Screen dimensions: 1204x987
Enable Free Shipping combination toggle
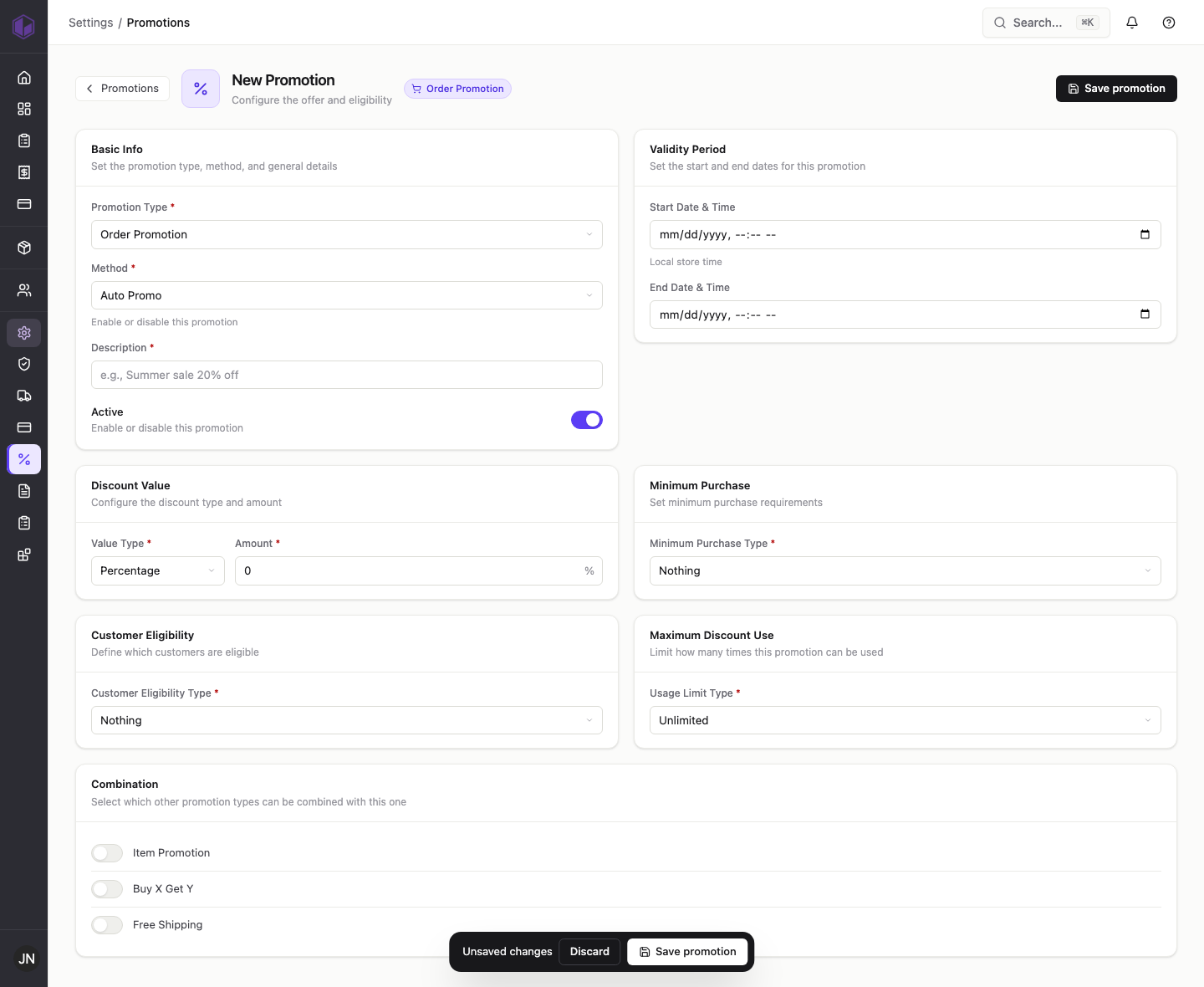(107, 925)
